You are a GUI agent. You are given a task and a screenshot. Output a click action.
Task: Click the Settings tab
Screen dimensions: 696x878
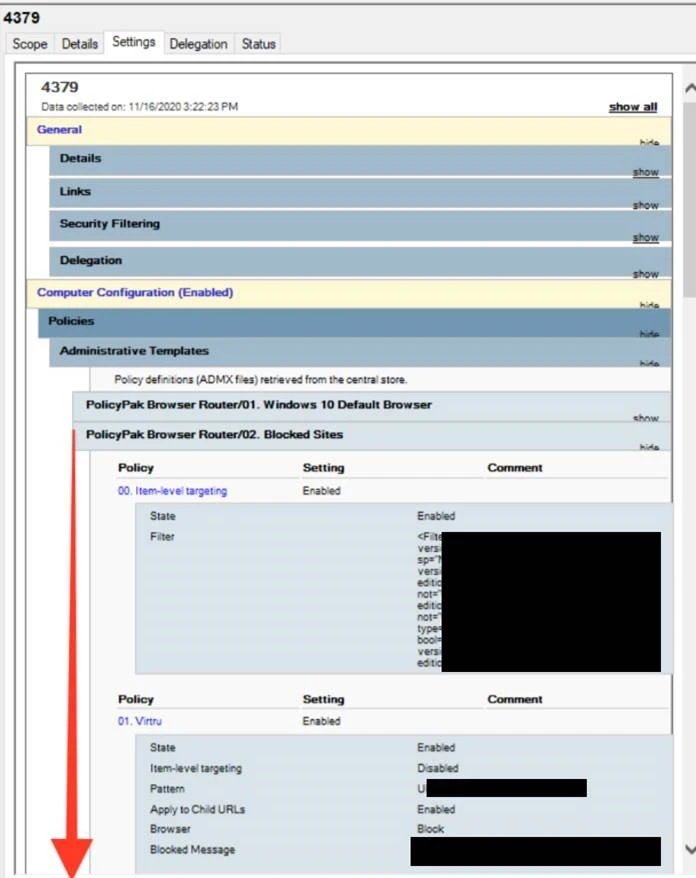pos(133,42)
